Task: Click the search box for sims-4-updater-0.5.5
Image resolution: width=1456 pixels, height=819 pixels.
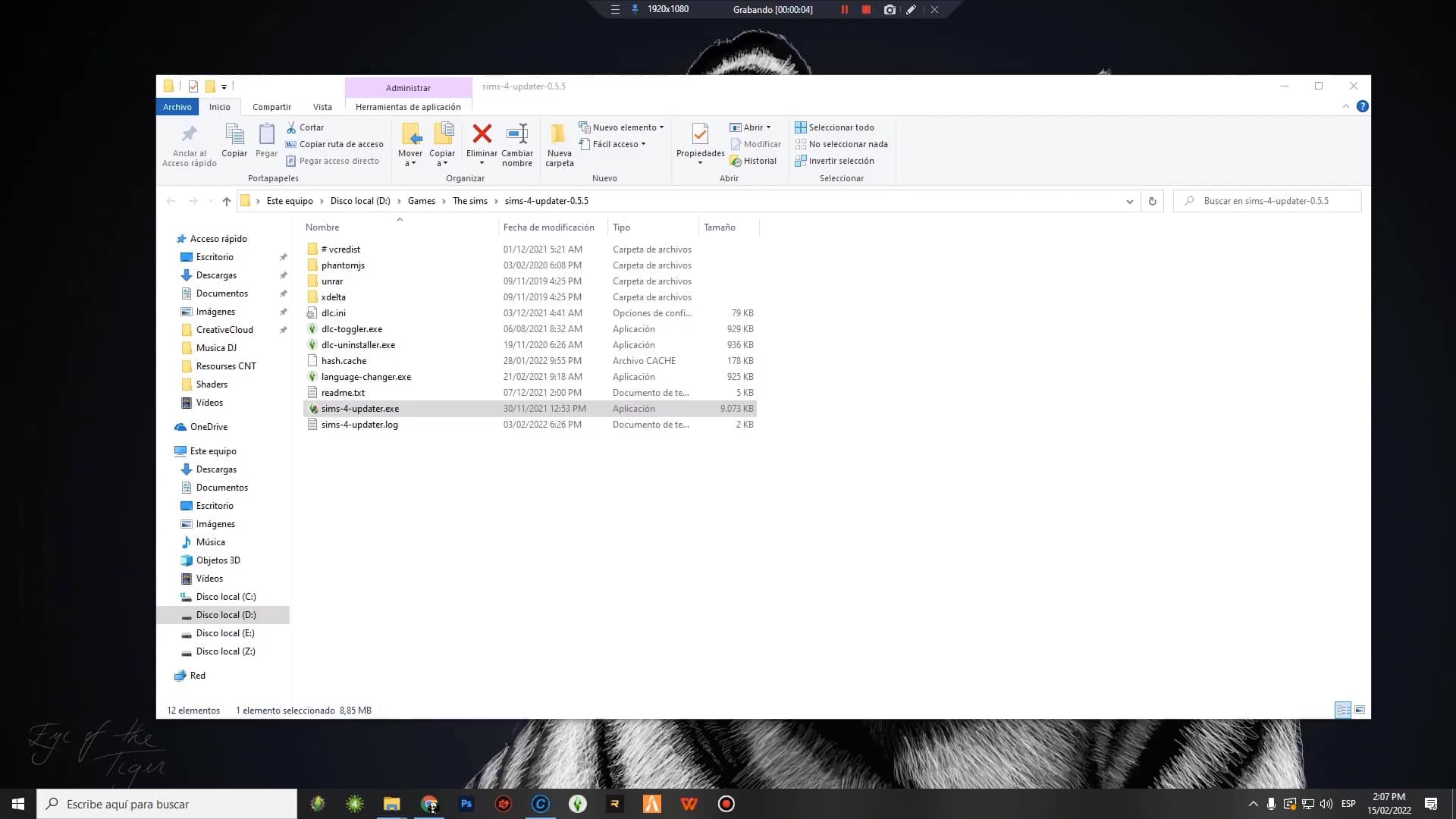Action: pyautogui.click(x=1266, y=200)
